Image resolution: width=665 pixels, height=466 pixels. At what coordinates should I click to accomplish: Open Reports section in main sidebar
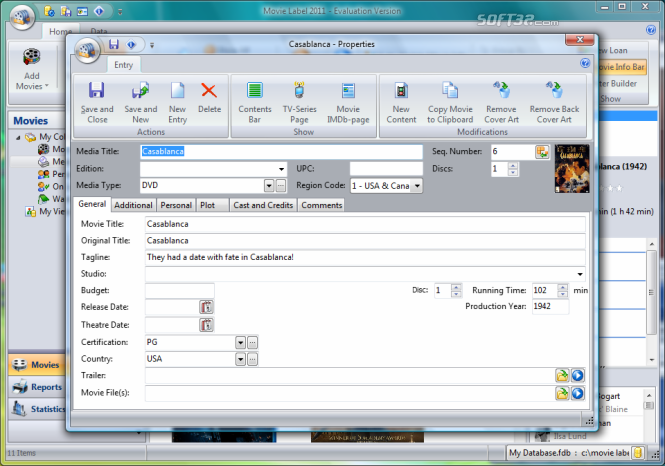click(x=36, y=387)
